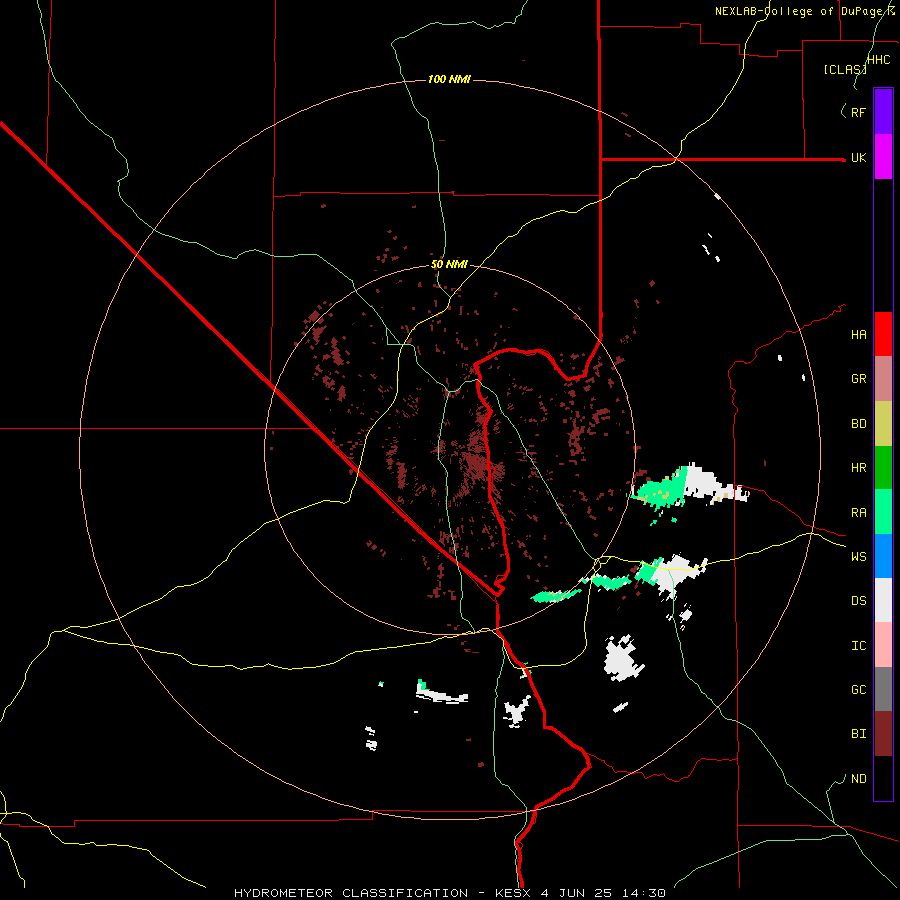The image size is (900, 900).
Task: Click the HHC product label
Action: (878, 60)
